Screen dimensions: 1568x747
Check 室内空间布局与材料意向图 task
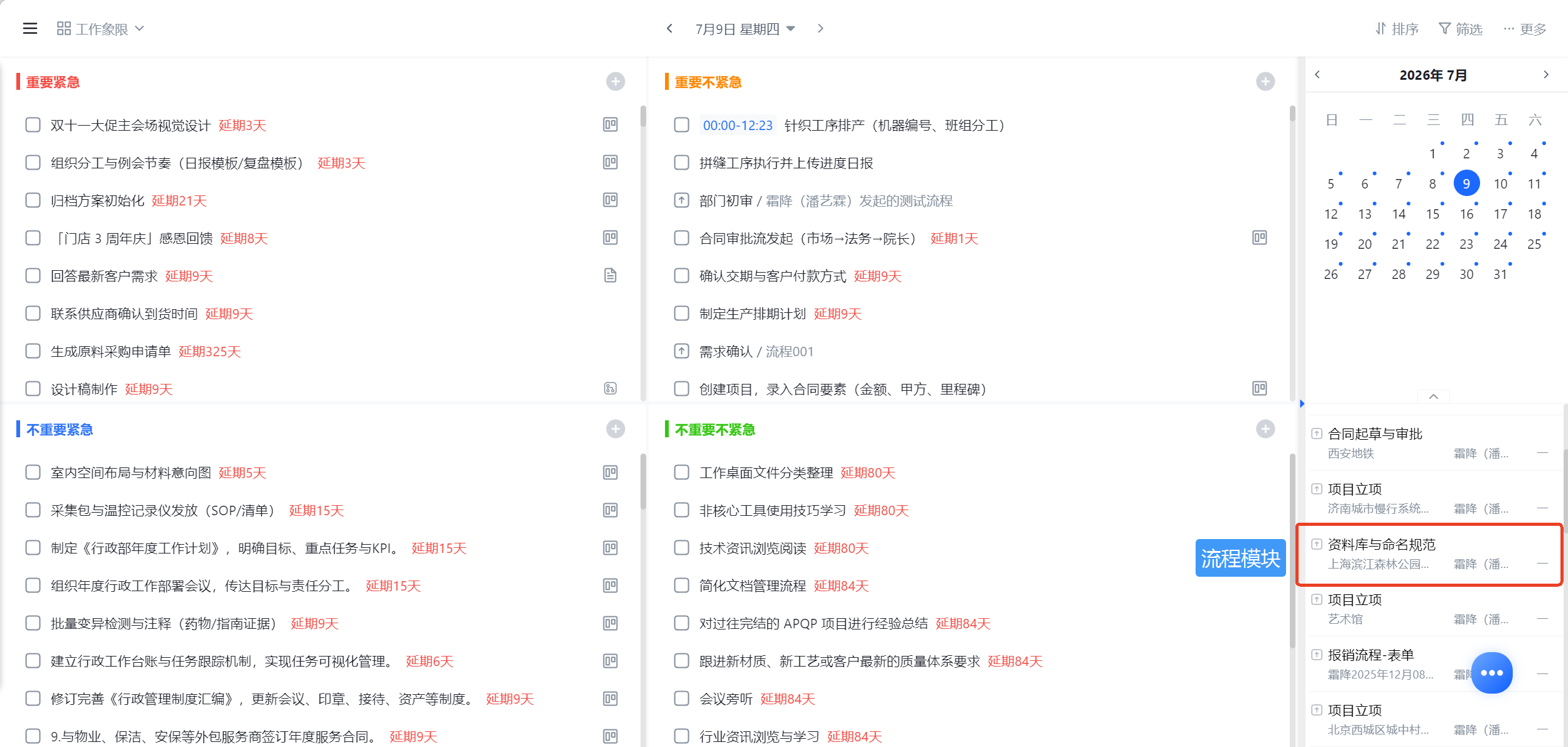coord(33,472)
